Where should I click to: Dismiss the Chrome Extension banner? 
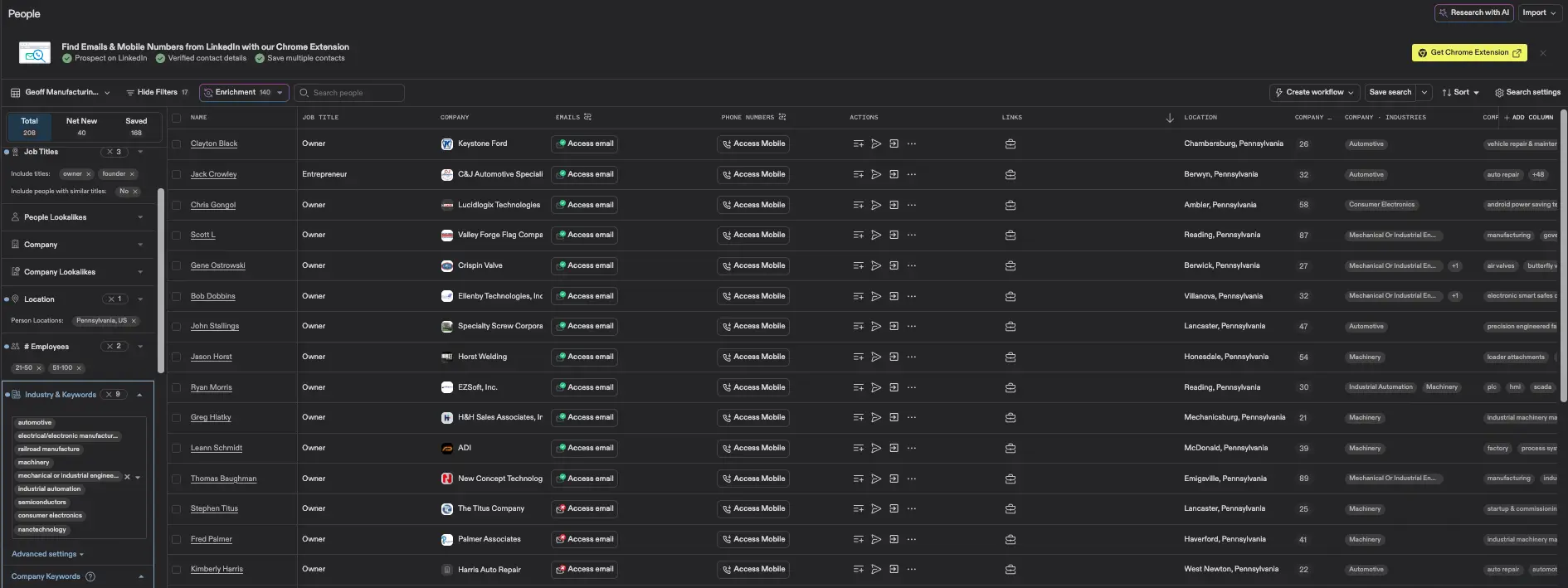1543,53
